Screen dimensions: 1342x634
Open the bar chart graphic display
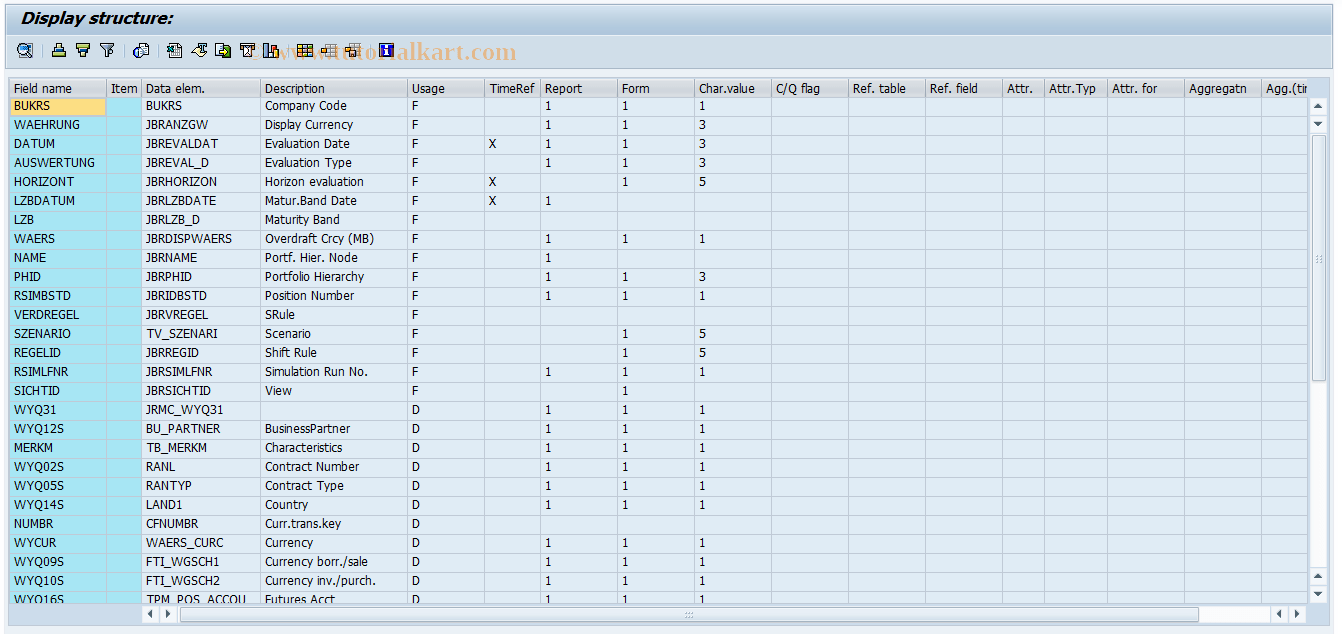pos(271,50)
